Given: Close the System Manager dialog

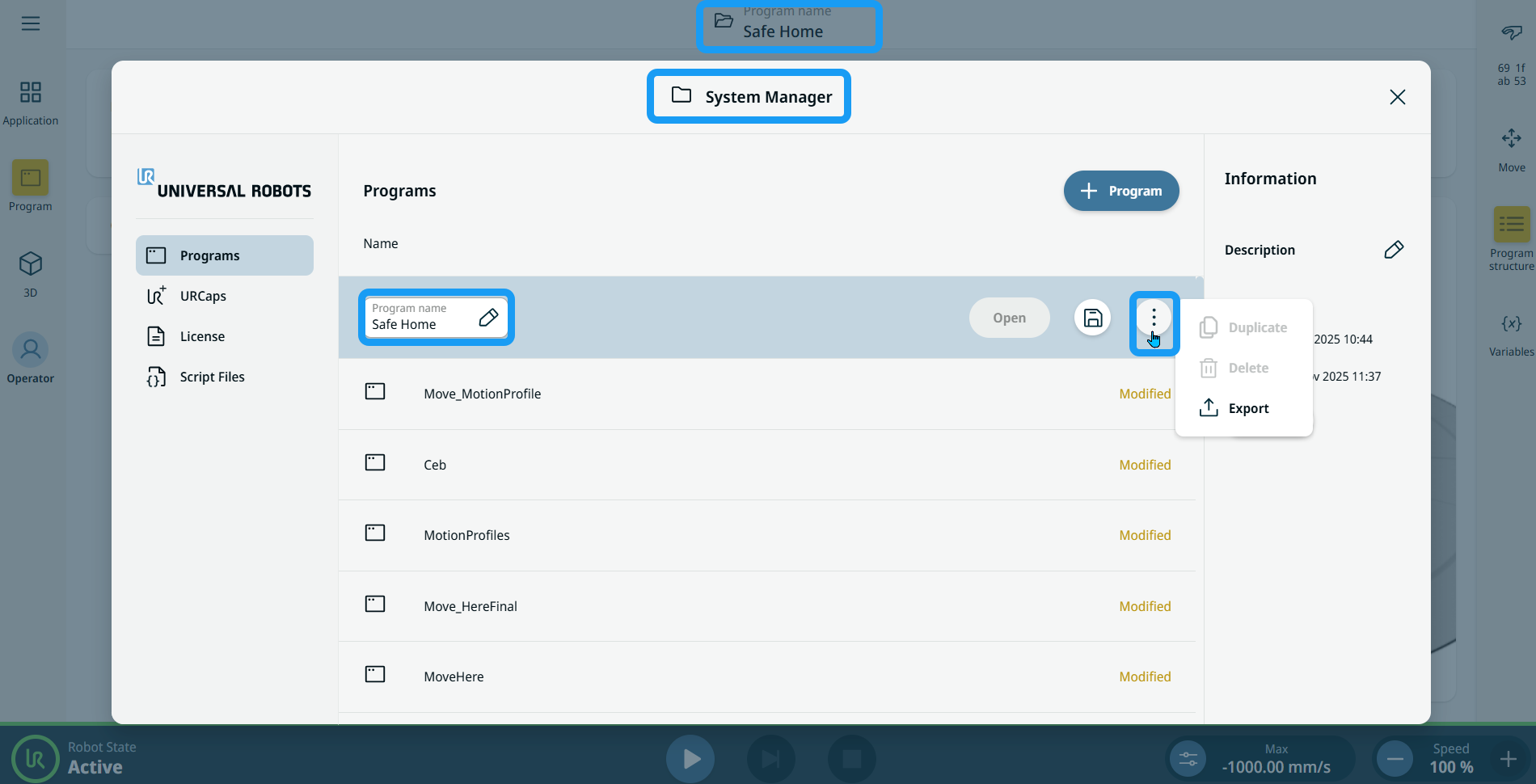Looking at the screenshot, I should pos(1397,97).
